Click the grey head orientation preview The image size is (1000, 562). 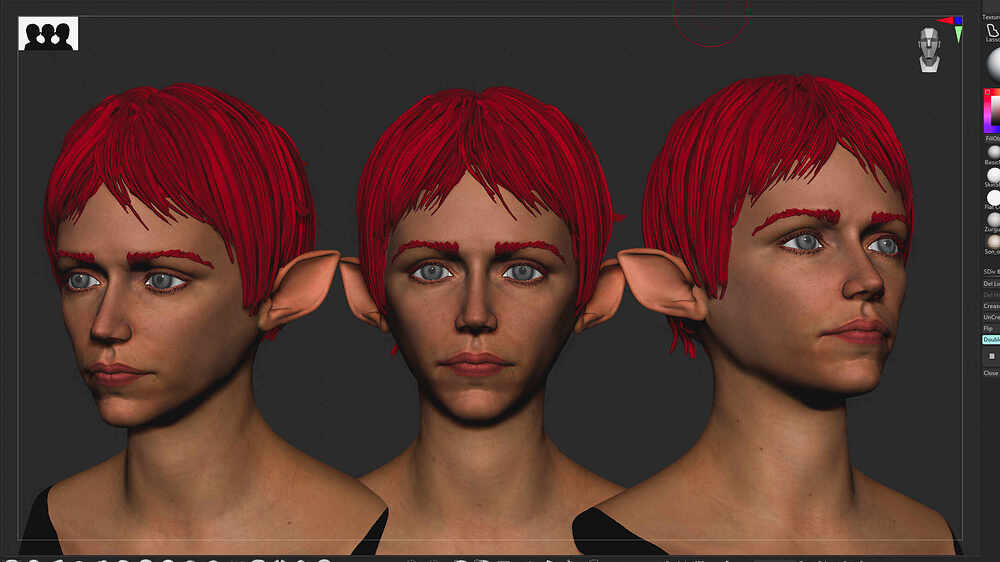[929, 50]
